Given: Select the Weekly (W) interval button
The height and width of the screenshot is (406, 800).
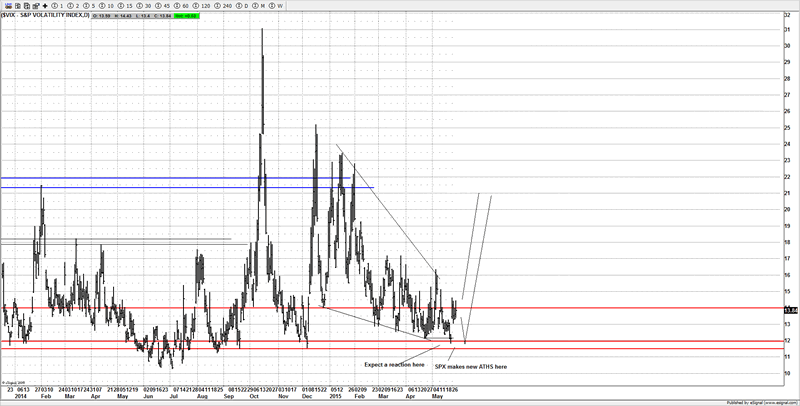Looking at the screenshot, I should pyautogui.click(x=277, y=6).
